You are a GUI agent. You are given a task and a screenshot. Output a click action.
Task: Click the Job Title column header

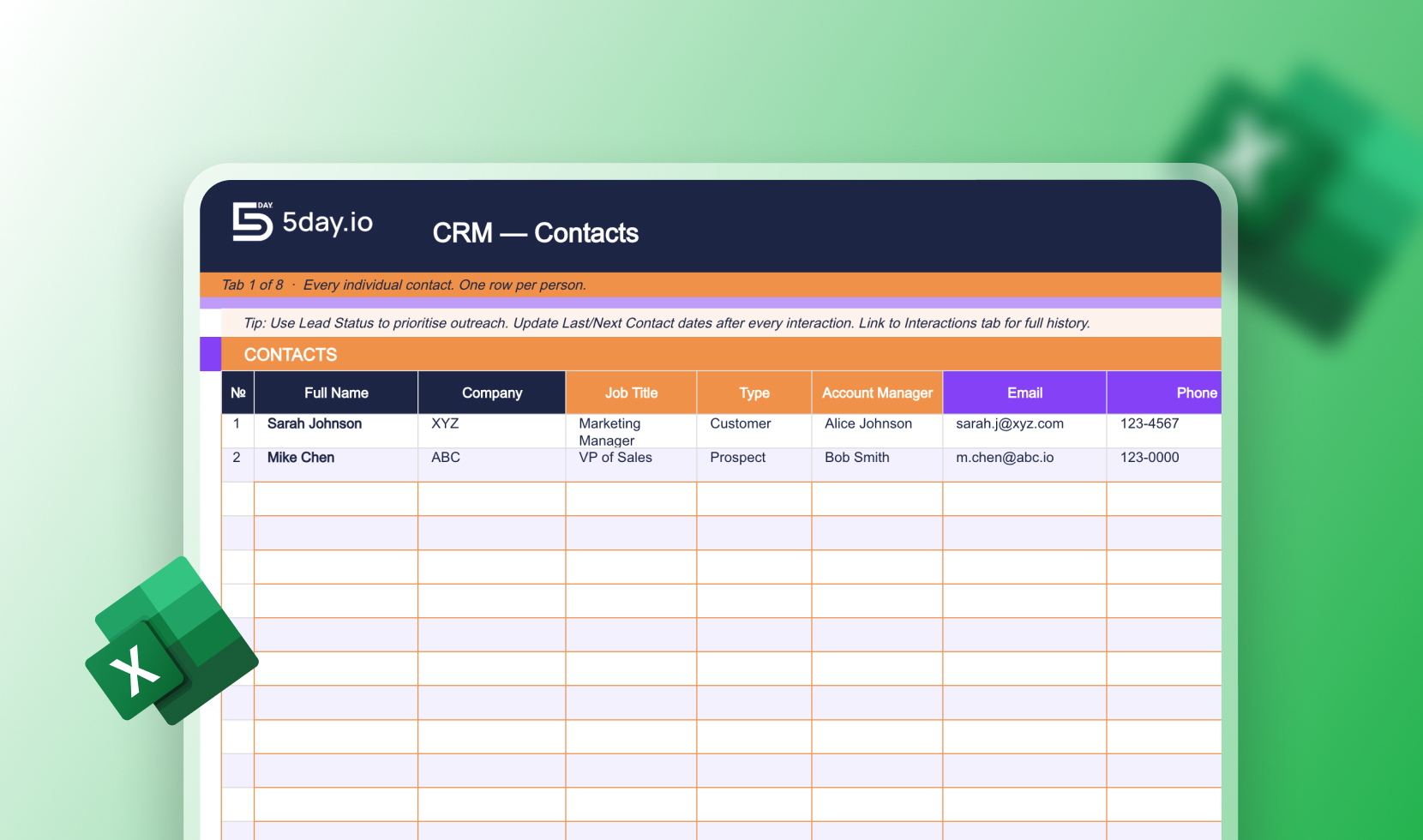click(631, 393)
